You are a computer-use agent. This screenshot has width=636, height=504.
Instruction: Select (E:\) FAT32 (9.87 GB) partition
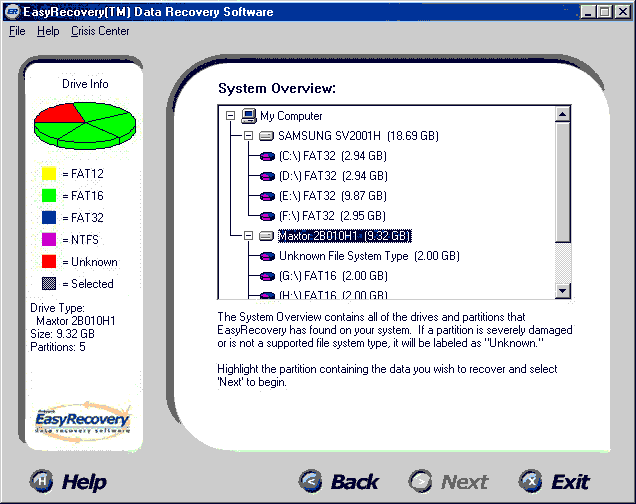tap(333, 196)
